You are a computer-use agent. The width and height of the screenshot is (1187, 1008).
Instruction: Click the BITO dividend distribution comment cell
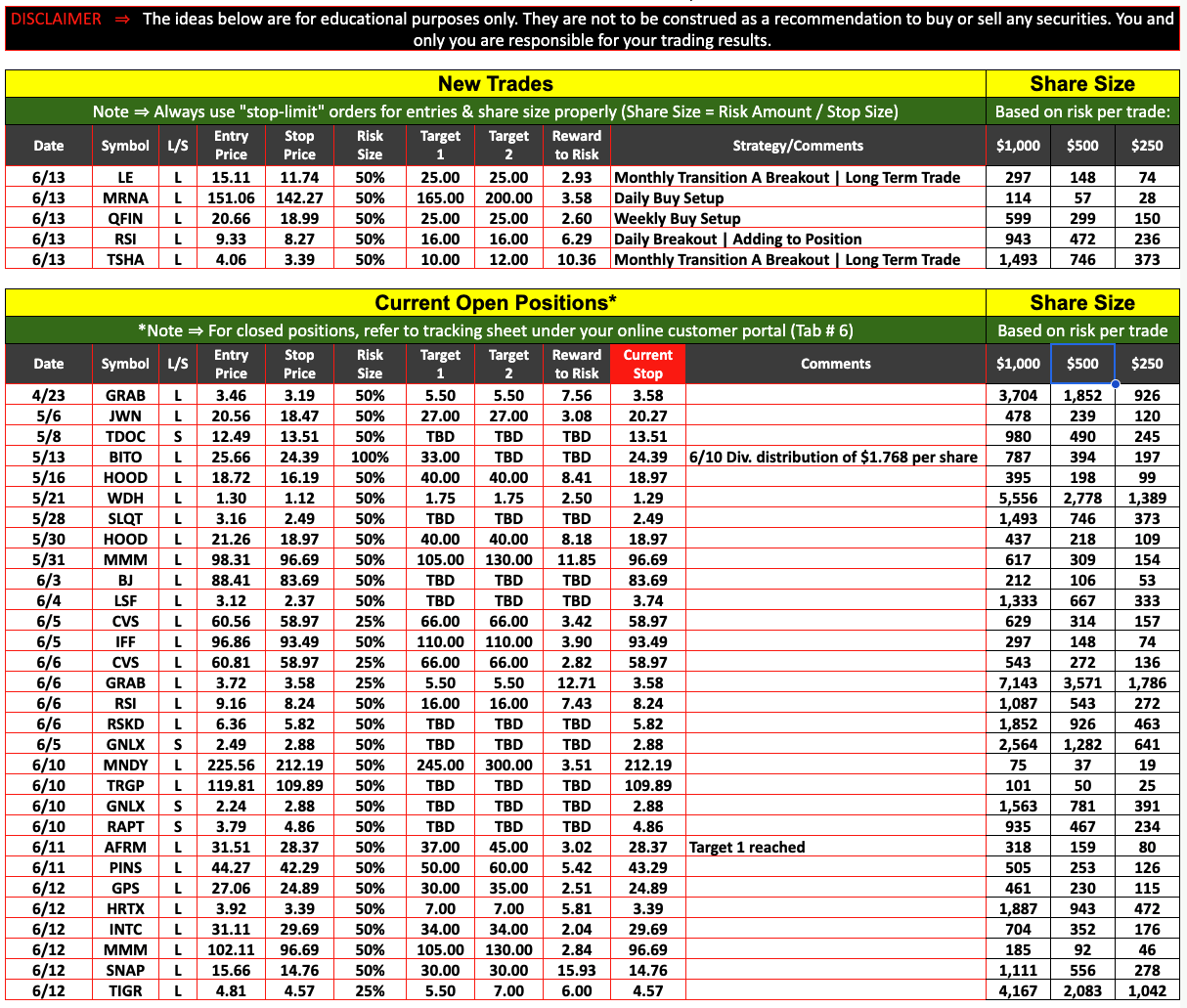click(834, 457)
